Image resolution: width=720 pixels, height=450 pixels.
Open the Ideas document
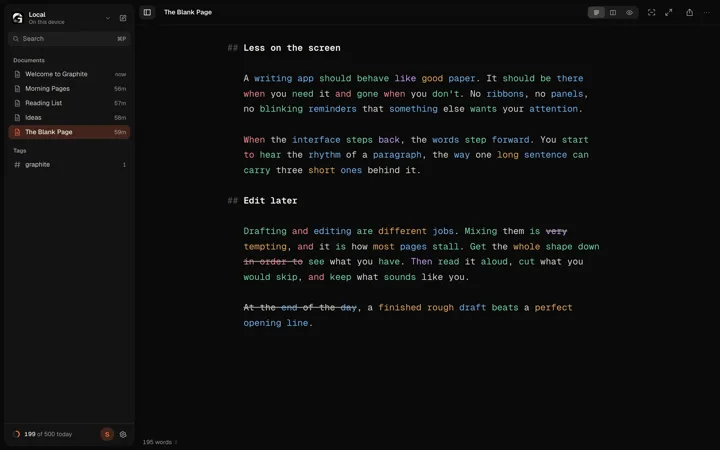click(x=69, y=118)
